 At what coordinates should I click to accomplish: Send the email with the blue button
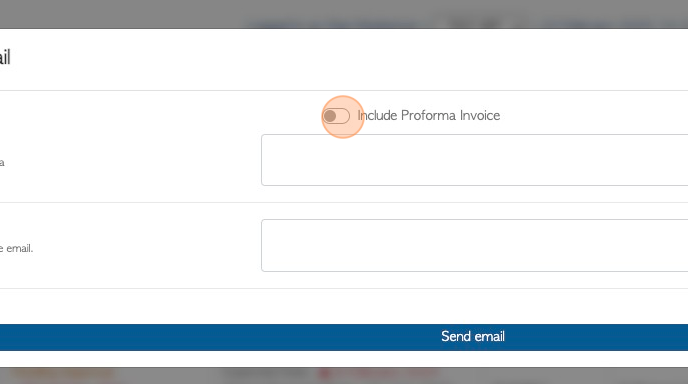pos(344,337)
